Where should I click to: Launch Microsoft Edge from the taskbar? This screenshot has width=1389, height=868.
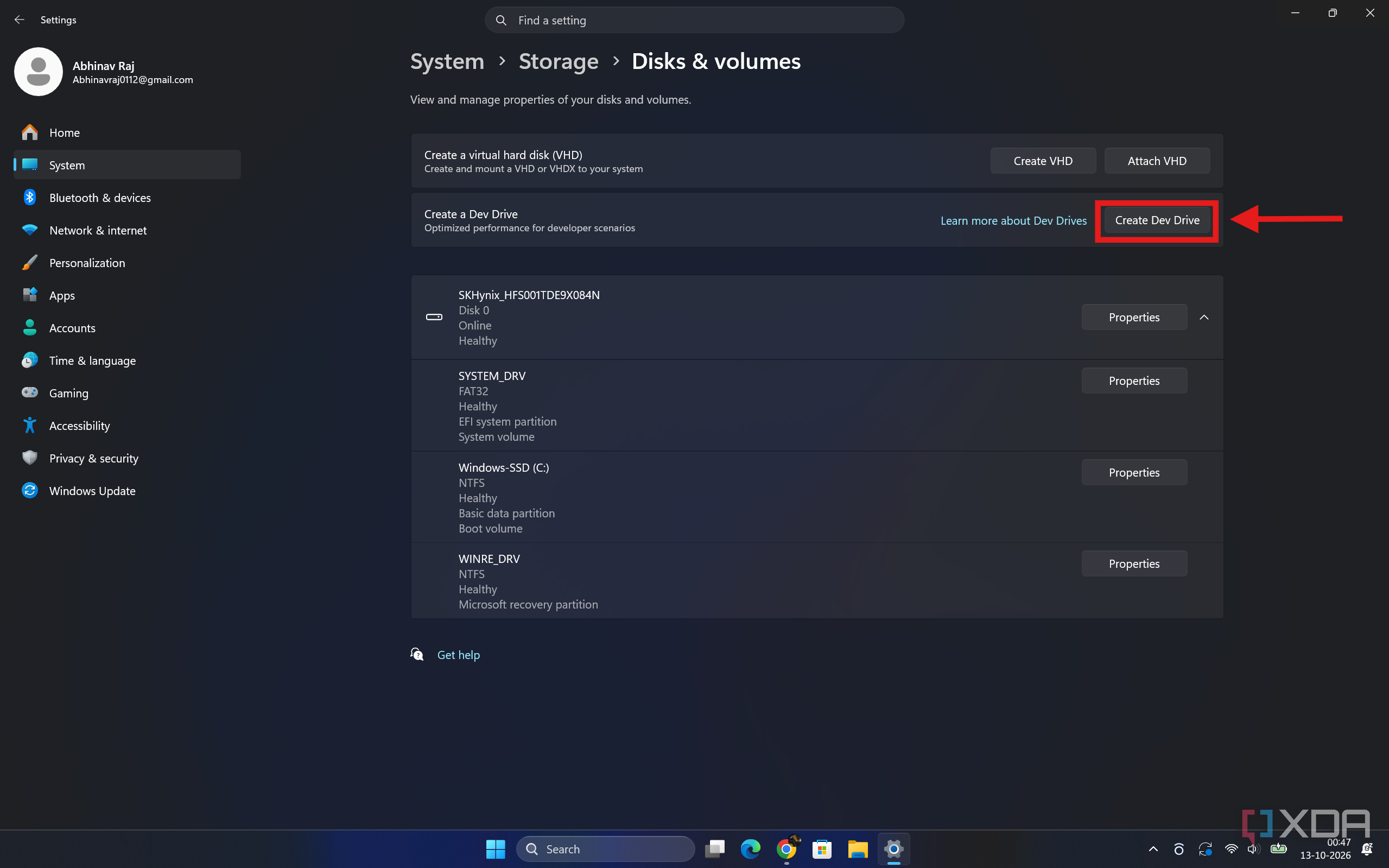pos(751,848)
